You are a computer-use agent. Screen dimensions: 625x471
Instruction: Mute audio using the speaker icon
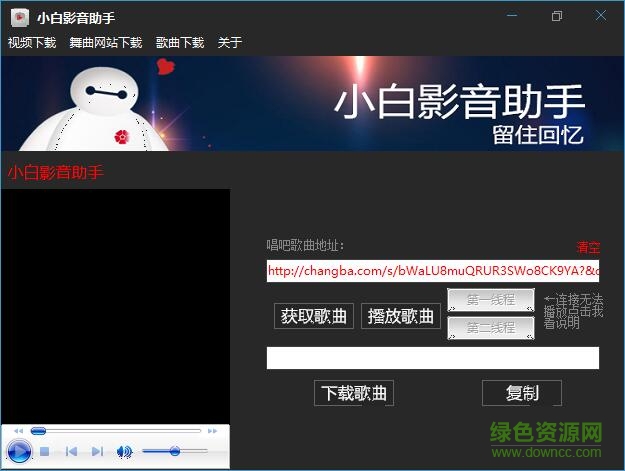pyautogui.click(x=124, y=452)
